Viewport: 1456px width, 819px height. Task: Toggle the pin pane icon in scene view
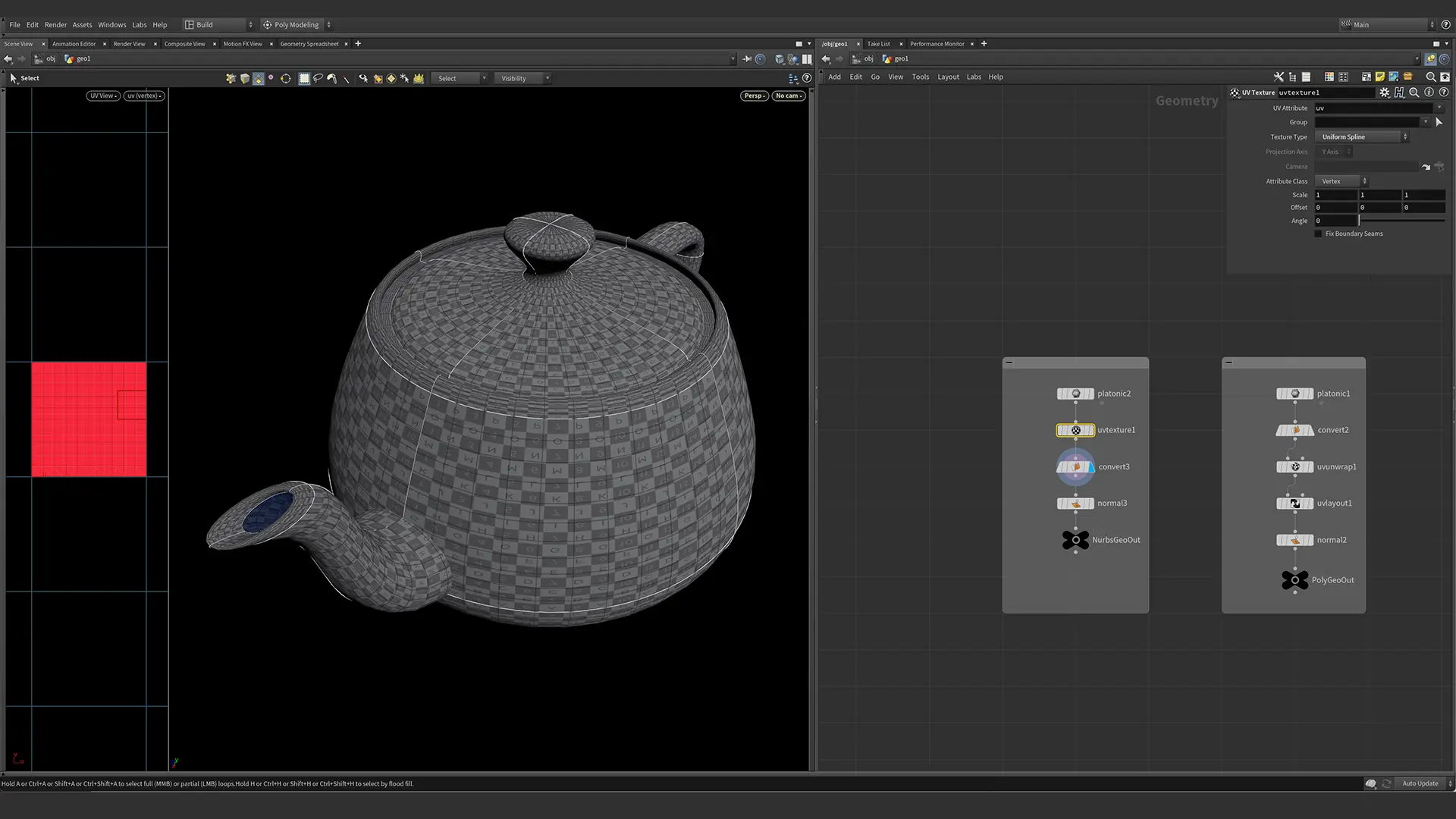[x=748, y=58]
